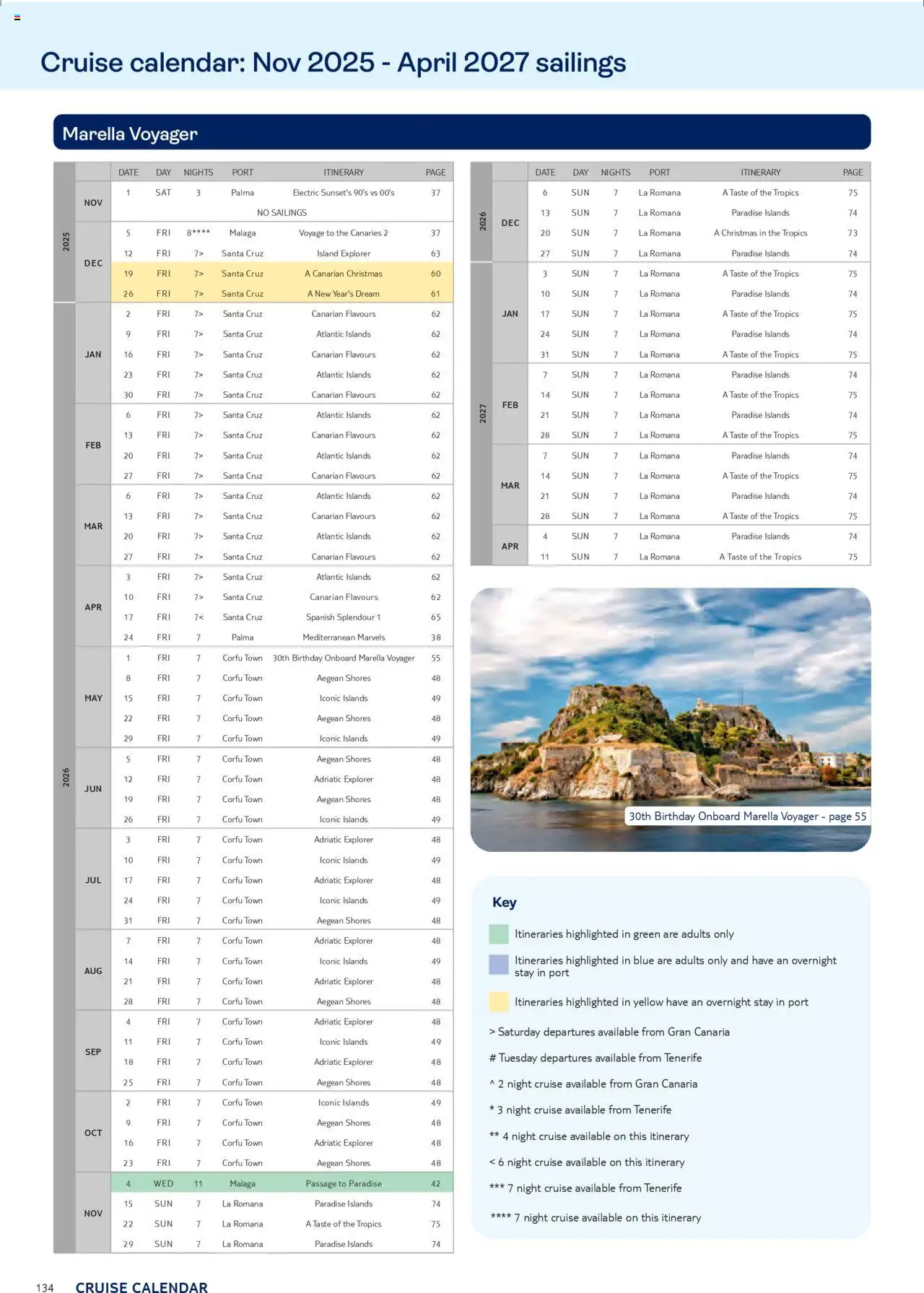Click the yellow overnight-stay swatch in the Key
Screen dimensions: 924x1293
pos(498,1001)
